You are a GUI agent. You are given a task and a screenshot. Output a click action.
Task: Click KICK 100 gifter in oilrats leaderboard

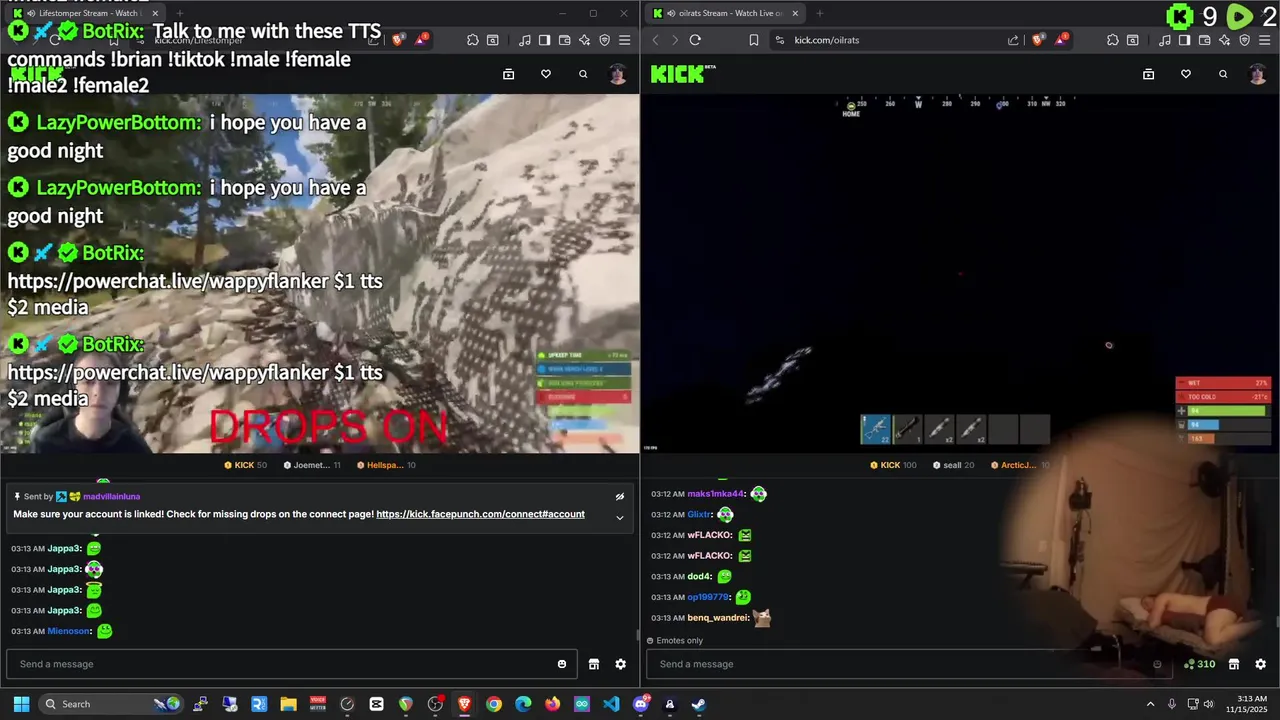pyautogui.click(x=893, y=465)
